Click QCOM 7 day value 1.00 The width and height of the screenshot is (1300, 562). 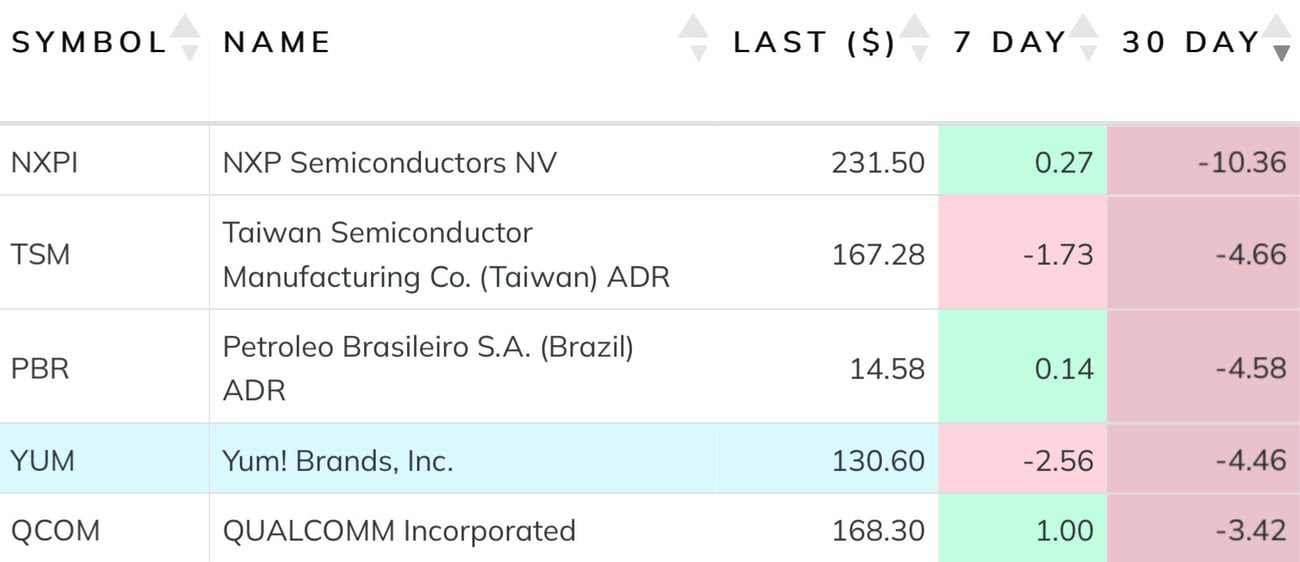[1065, 530]
